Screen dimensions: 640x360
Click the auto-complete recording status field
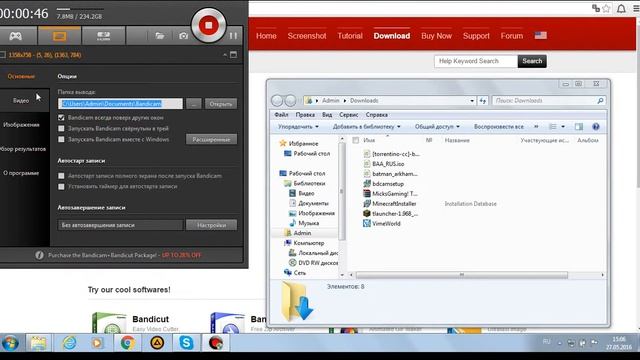(120, 225)
